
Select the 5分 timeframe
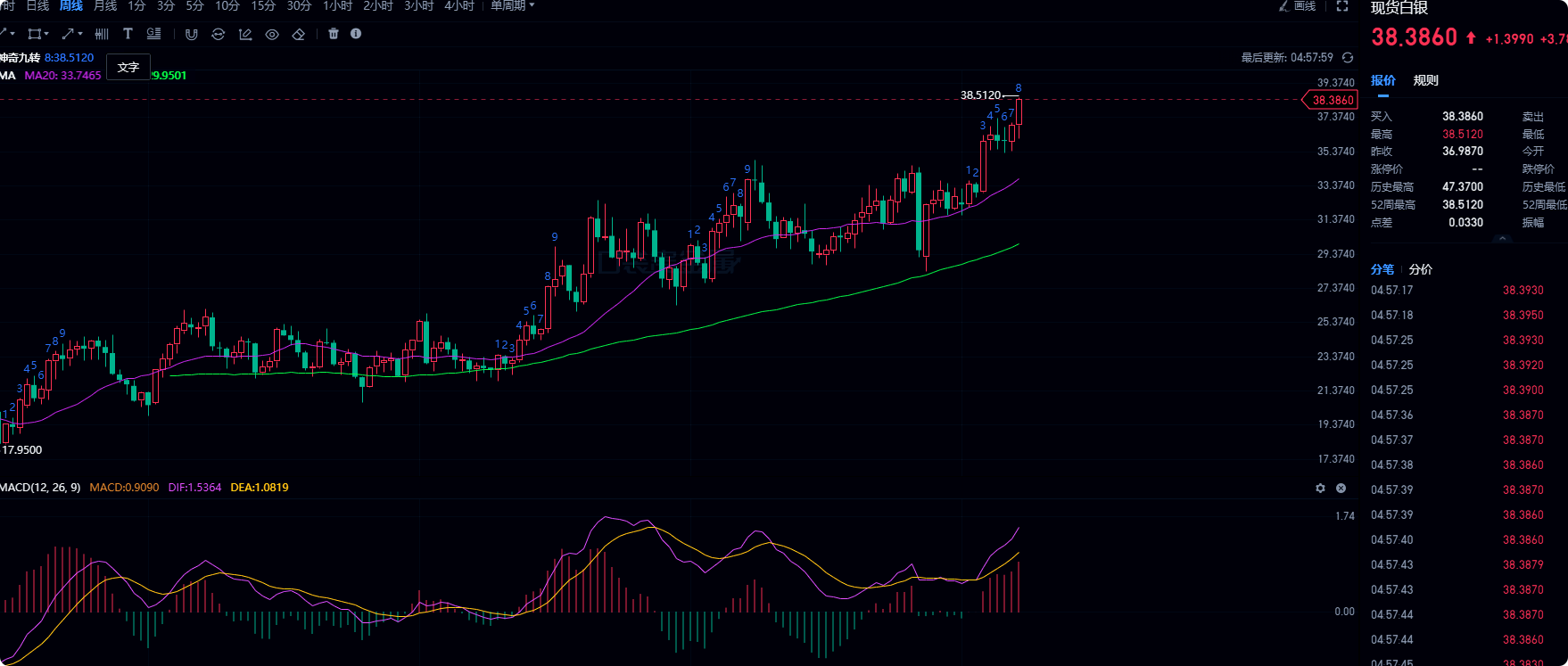click(x=194, y=5)
